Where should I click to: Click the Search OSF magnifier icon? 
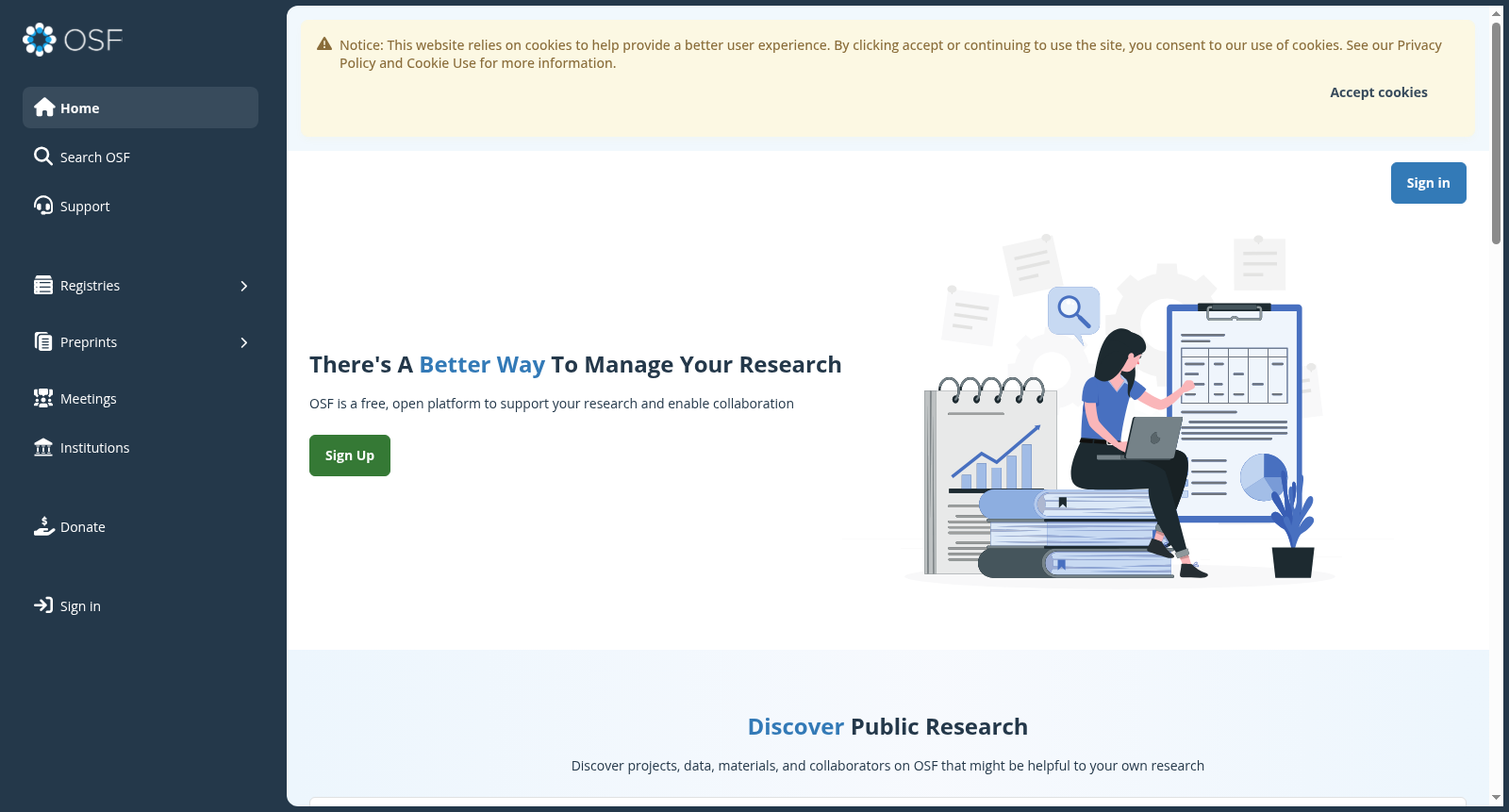point(43,157)
